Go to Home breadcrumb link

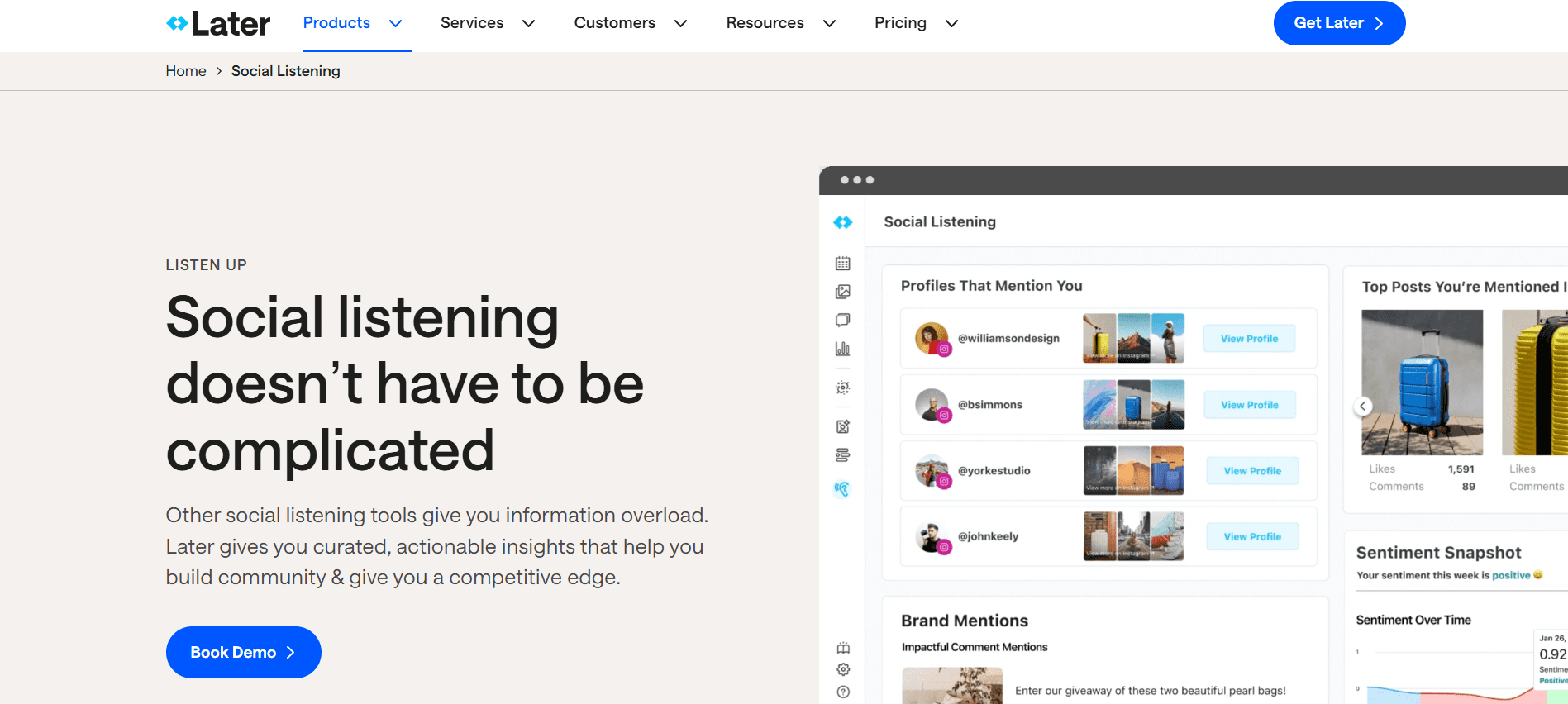[x=186, y=71]
